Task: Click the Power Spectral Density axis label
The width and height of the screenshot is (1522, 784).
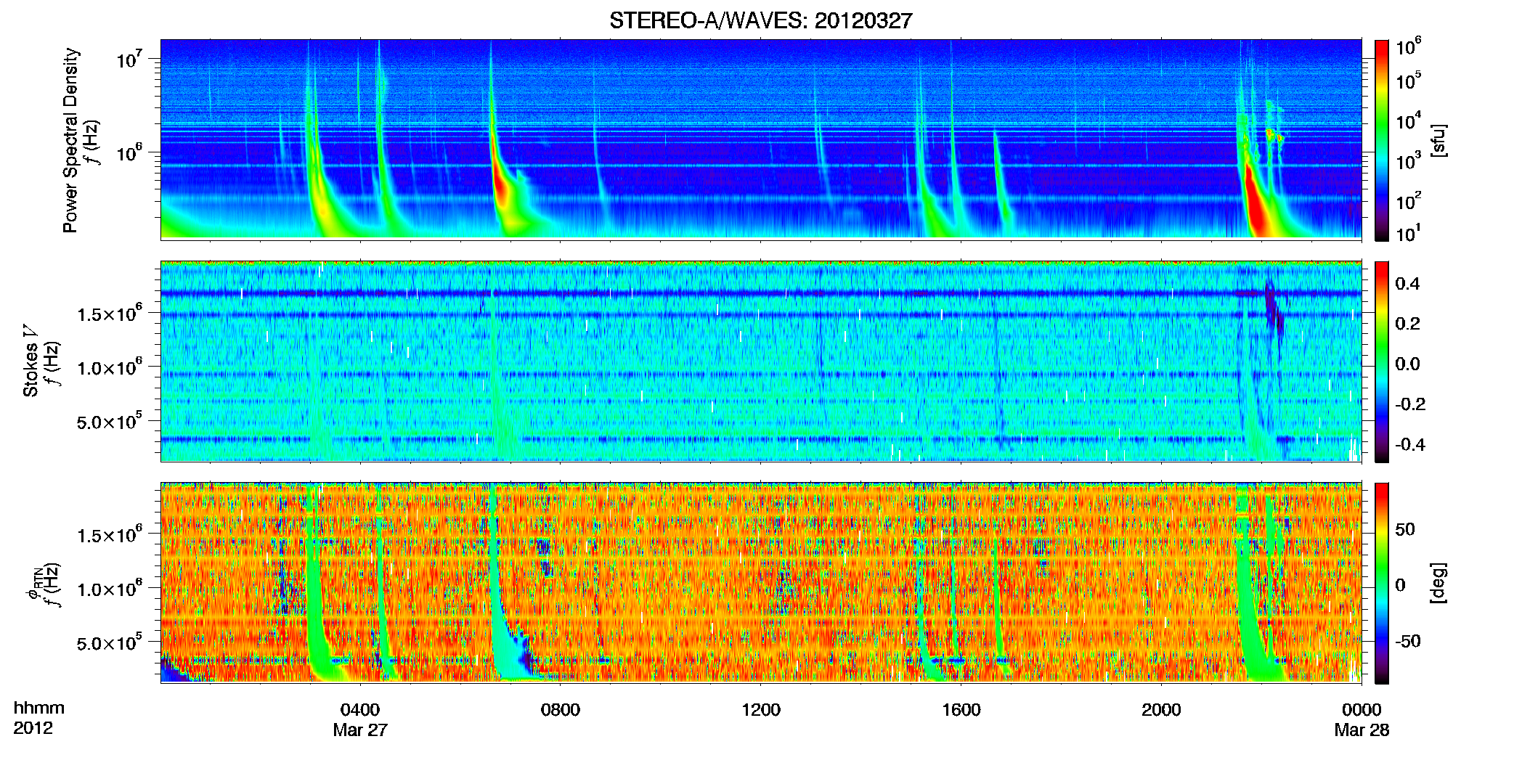Action: (x=70, y=140)
